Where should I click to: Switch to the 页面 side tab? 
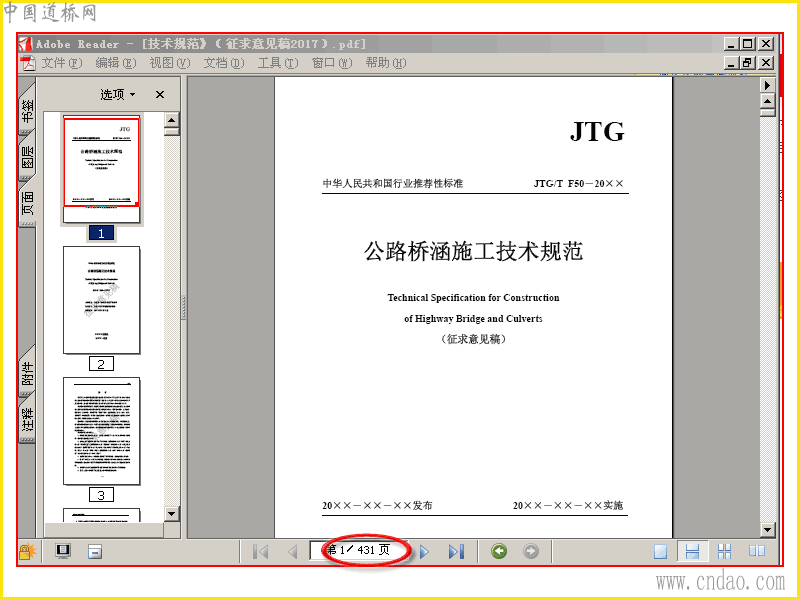tap(28, 202)
